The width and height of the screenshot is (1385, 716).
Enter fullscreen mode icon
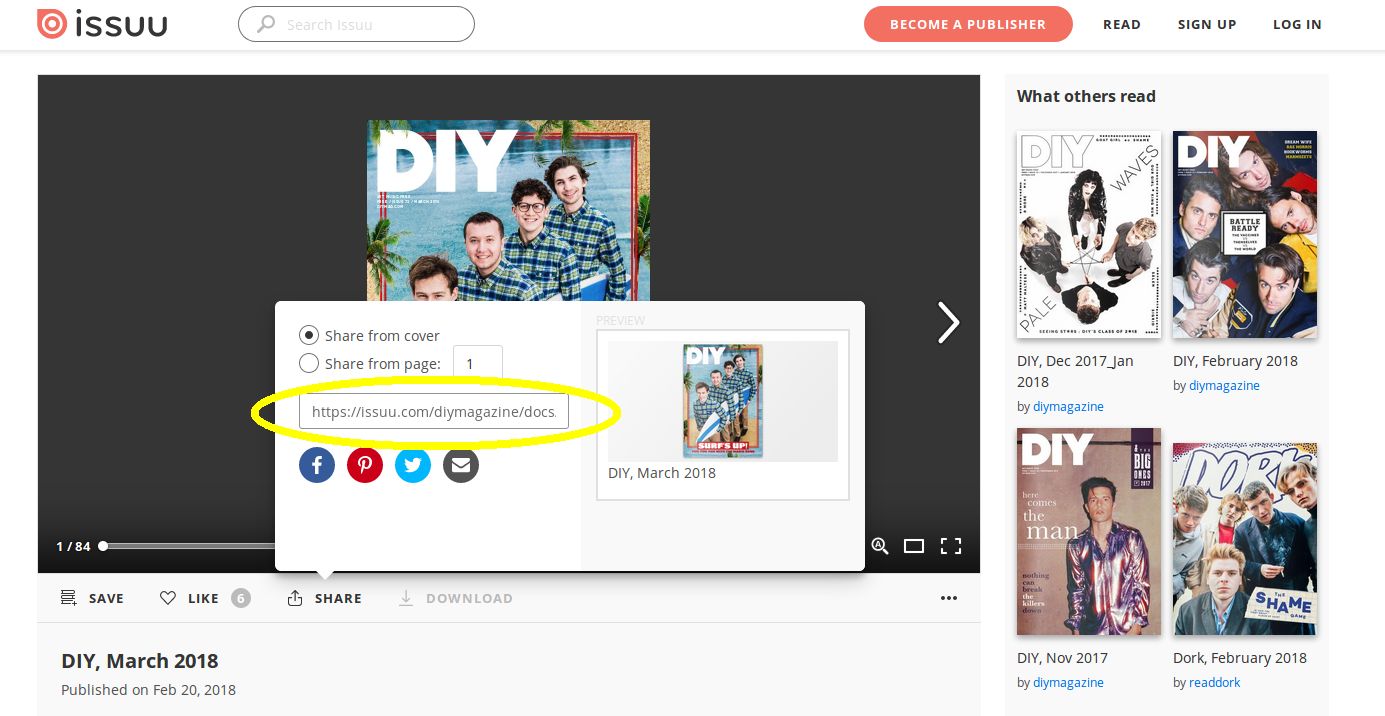click(x=951, y=546)
